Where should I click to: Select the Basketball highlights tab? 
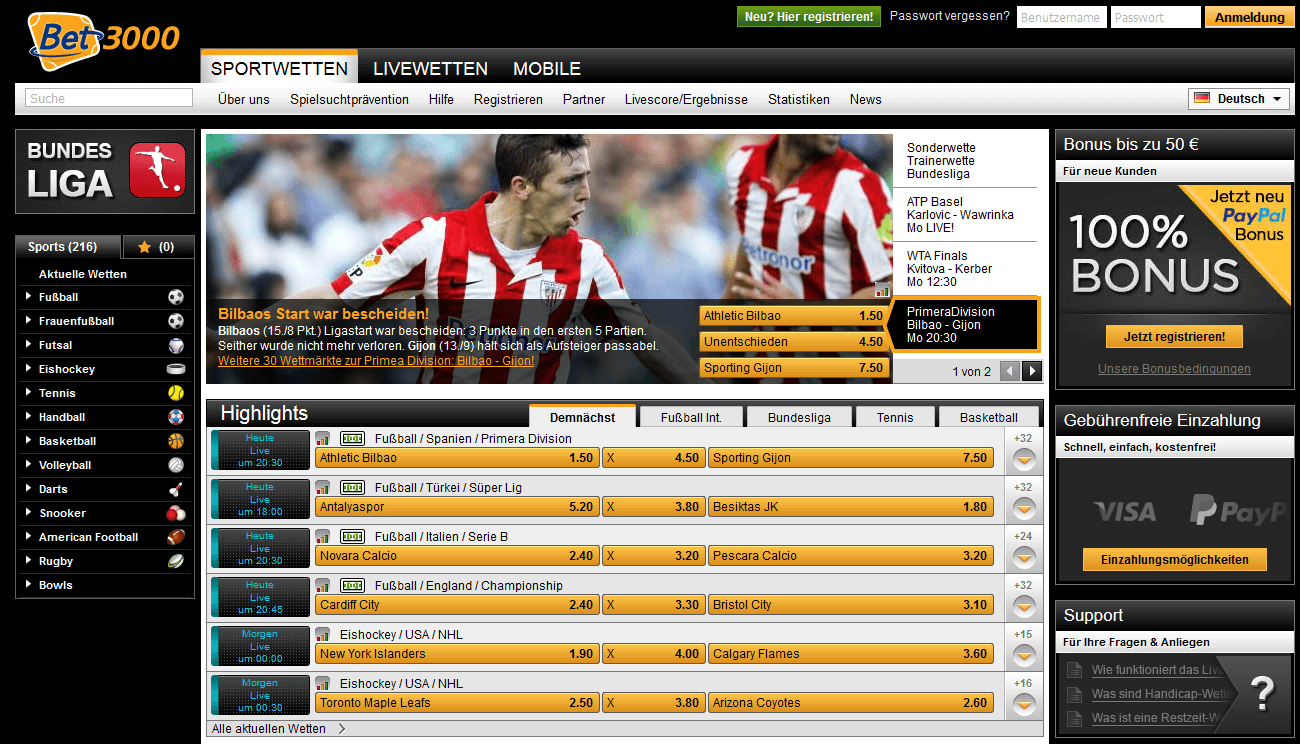coord(989,417)
